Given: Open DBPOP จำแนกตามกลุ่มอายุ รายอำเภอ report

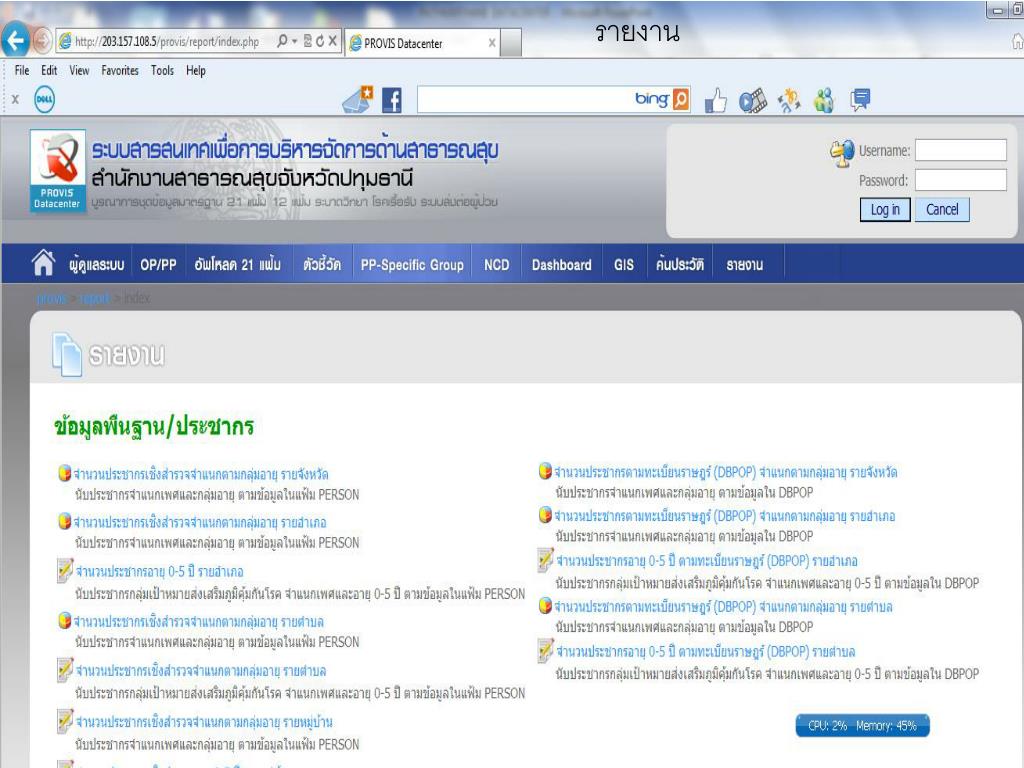Looking at the screenshot, I should click(x=725, y=516).
